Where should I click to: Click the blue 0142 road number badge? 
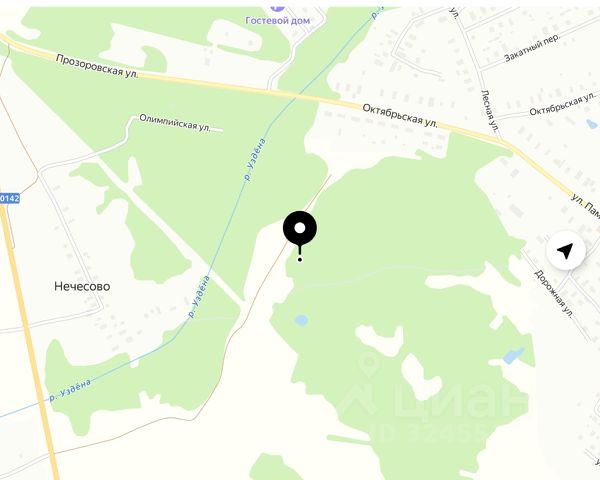tap(9, 198)
